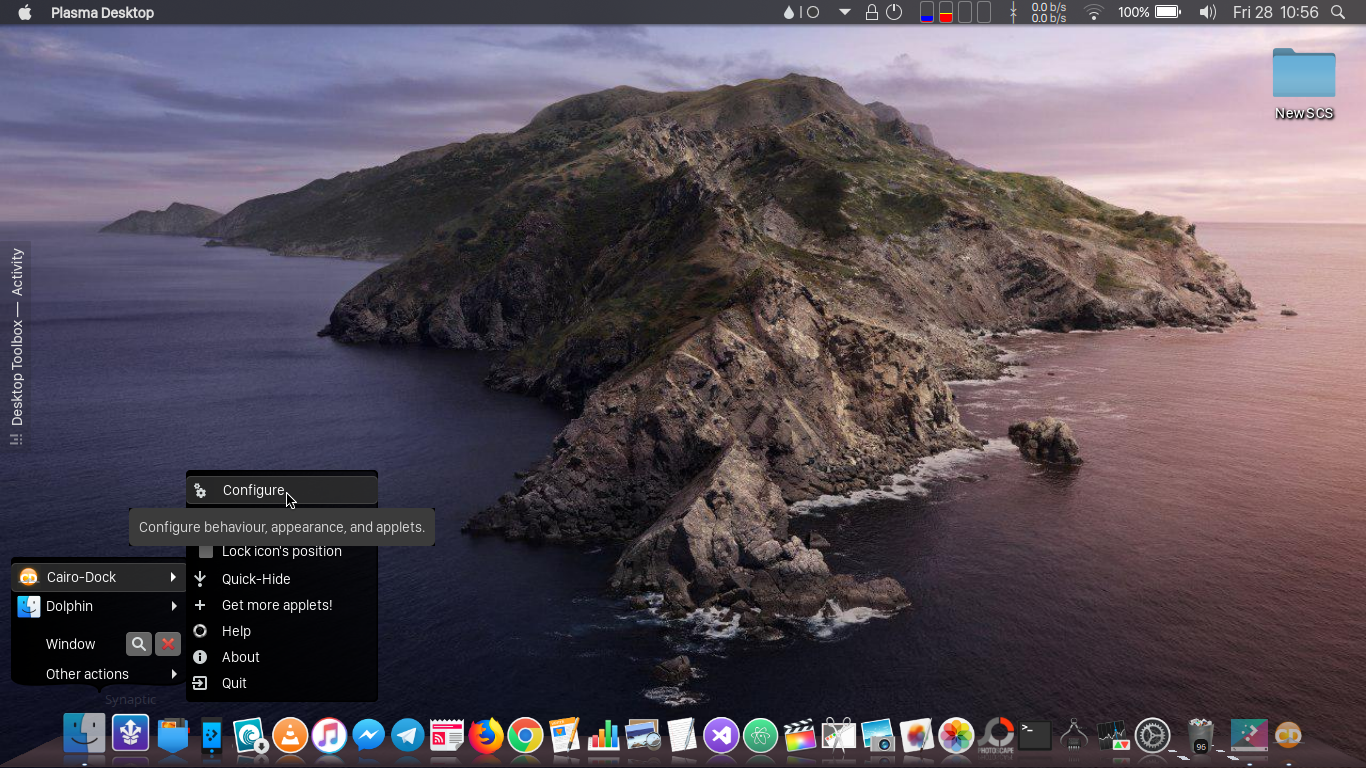Click the 0.0 b/s network speed monitor
This screenshot has height=768, width=1366.
pos(1048,13)
